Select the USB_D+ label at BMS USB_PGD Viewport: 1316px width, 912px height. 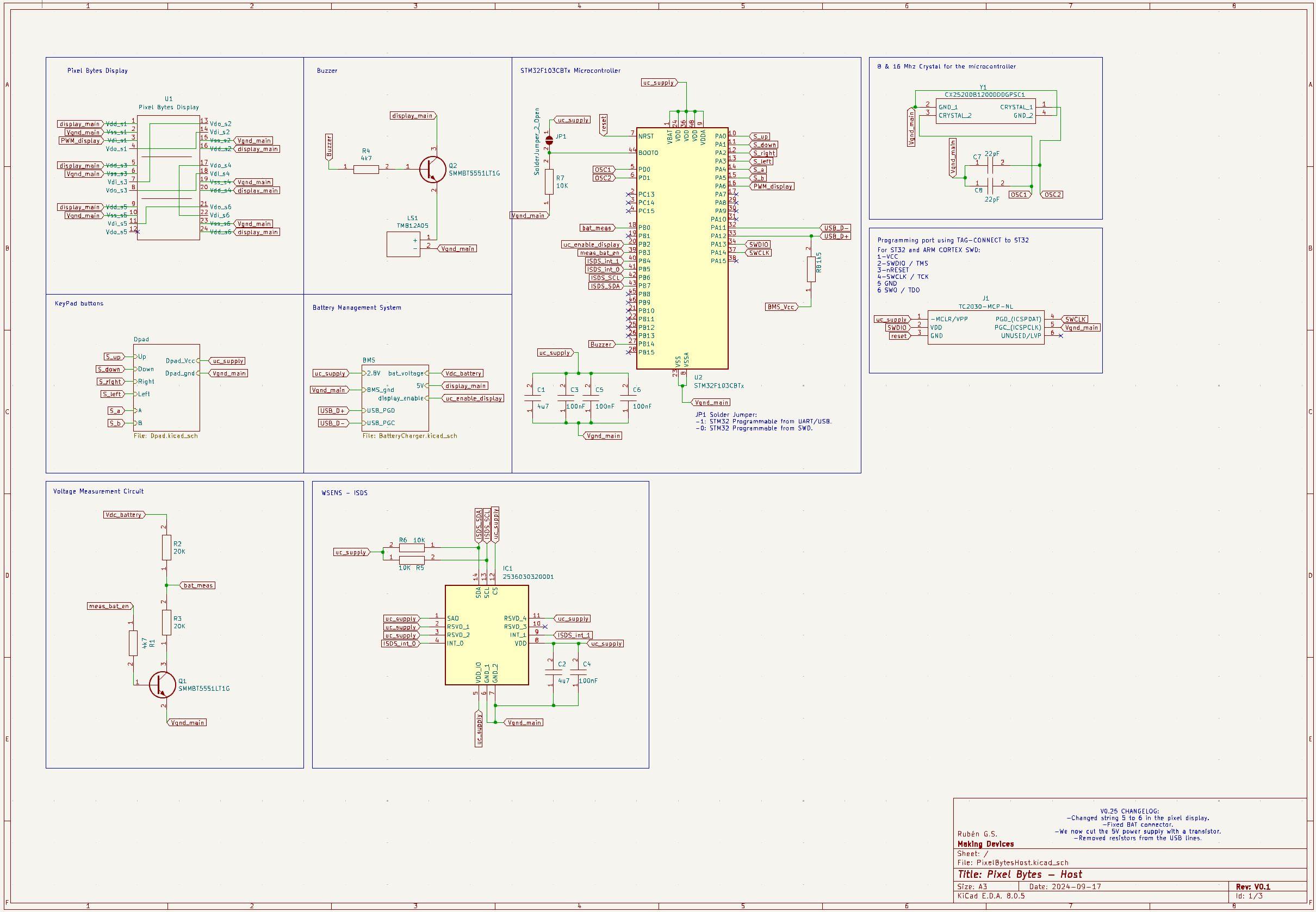click(x=333, y=411)
